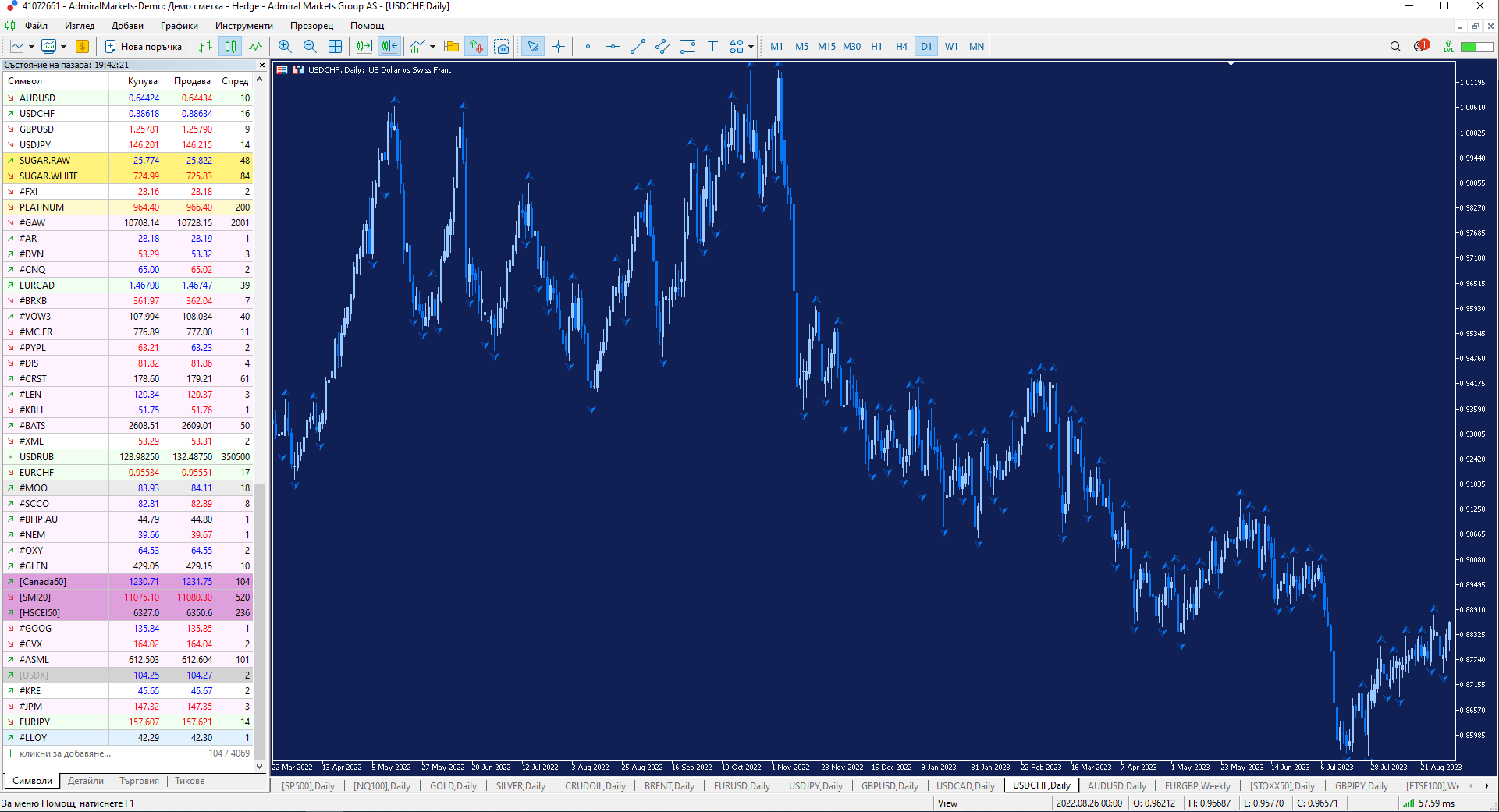
Task: Switch chart to bar chart
Action: (x=205, y=47)
